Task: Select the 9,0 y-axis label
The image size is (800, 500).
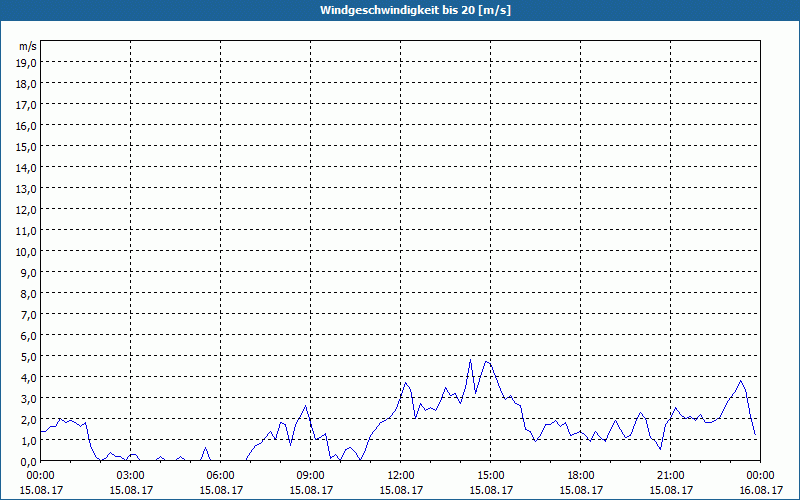Action: click(x=29, y=272)
